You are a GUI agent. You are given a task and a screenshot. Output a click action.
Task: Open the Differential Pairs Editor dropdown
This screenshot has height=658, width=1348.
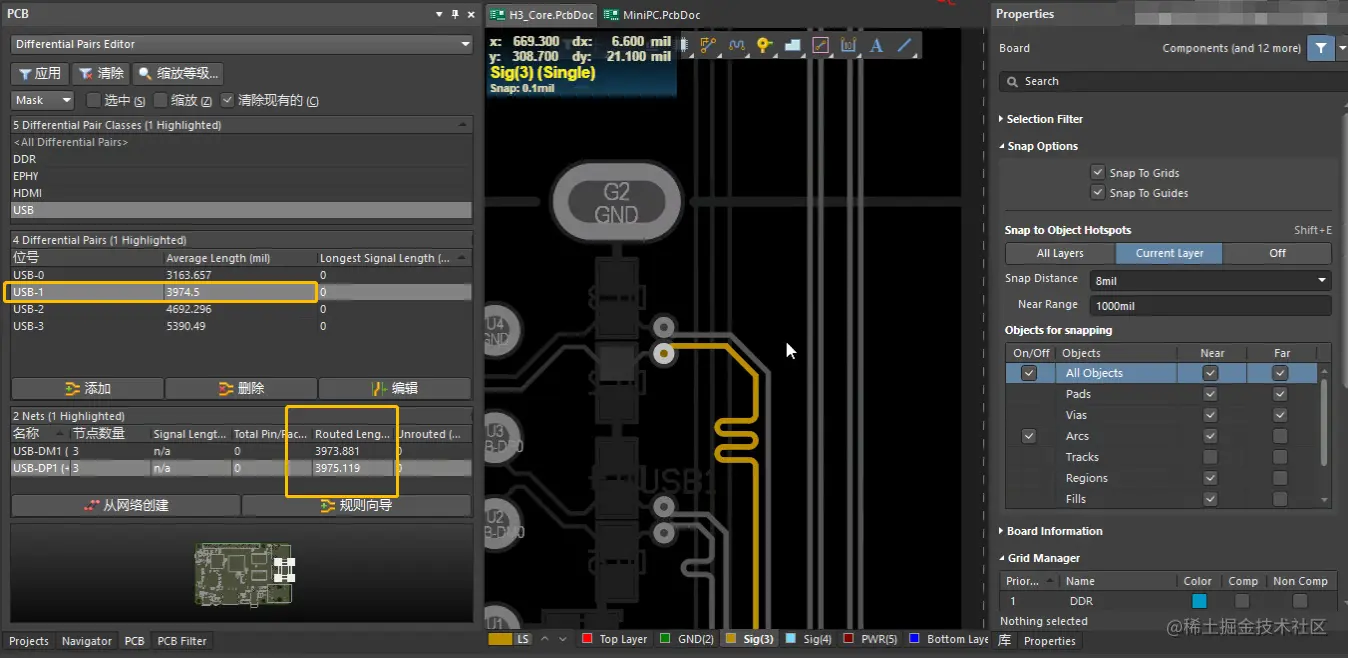pyautogui.click(x=241, y=44)
